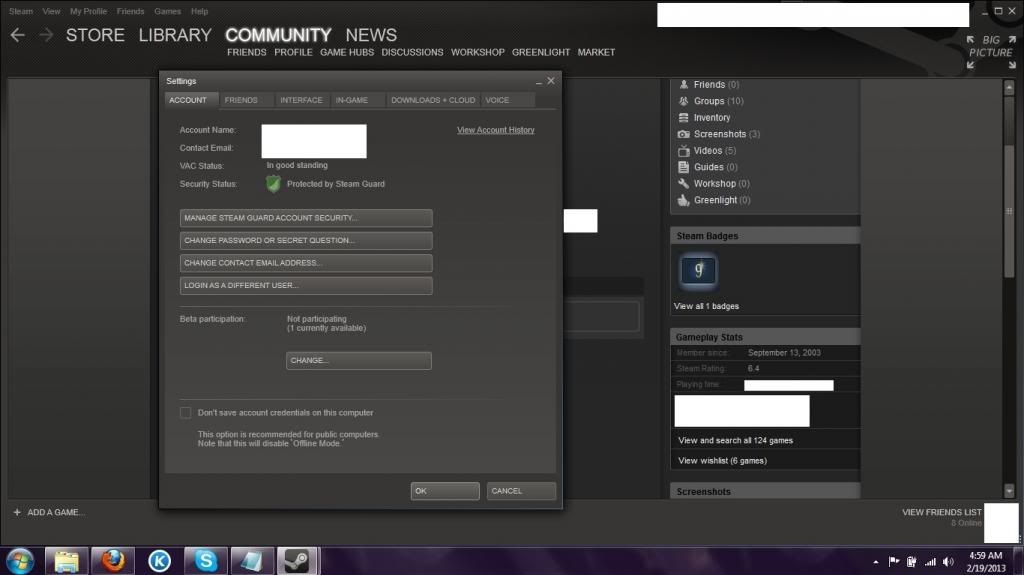Click the Friends person icon in profile sidebar
The width and height of the screenshot is (1024, 575).
pyautogui.click(x=684, y=84)
